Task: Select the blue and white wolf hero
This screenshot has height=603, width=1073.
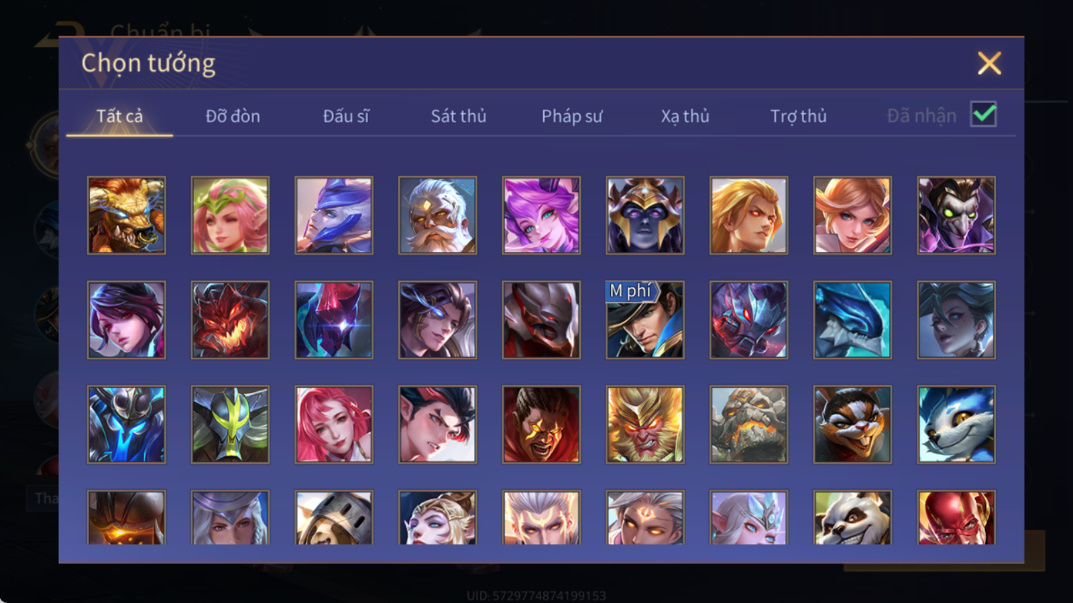Action: pyautogui.click(x=956, y=424)
